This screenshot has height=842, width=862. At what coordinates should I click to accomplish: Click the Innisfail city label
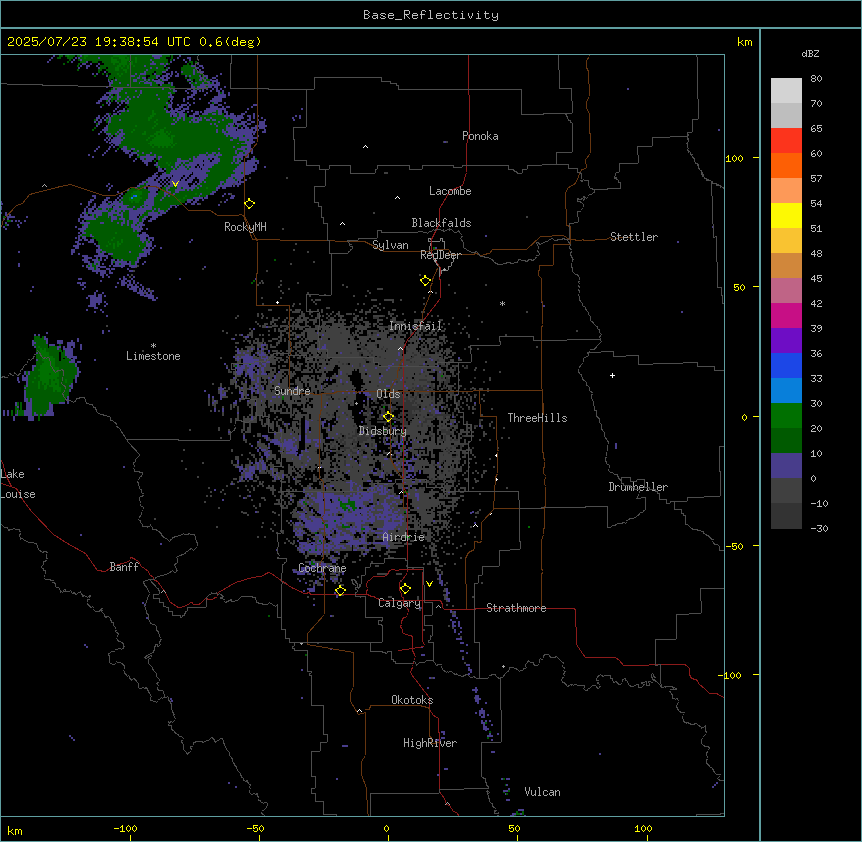pyautogui.click(x=415, y=326)
